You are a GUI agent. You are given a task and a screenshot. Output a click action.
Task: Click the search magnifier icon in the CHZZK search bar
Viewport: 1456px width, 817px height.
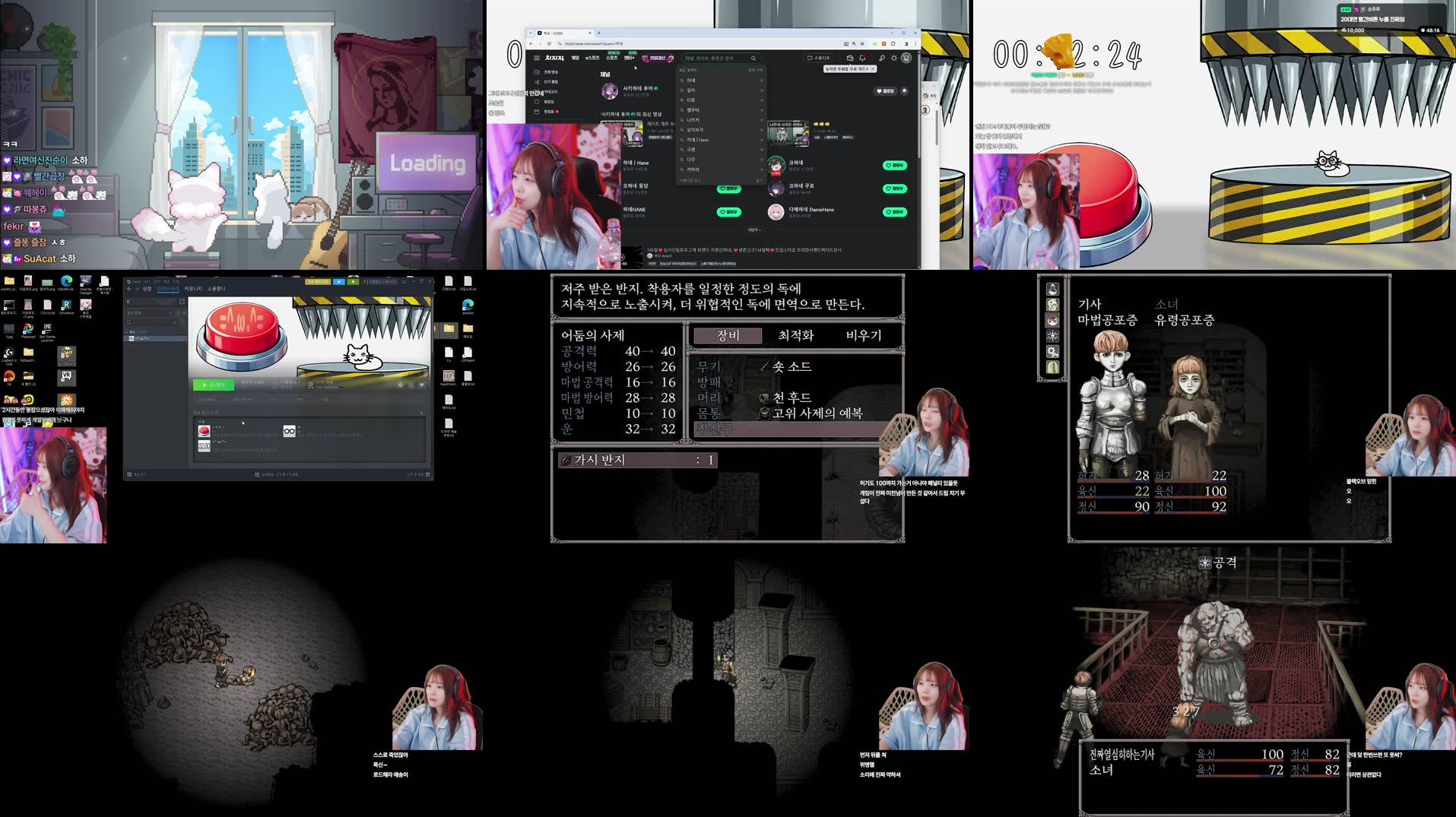(753, 58)
